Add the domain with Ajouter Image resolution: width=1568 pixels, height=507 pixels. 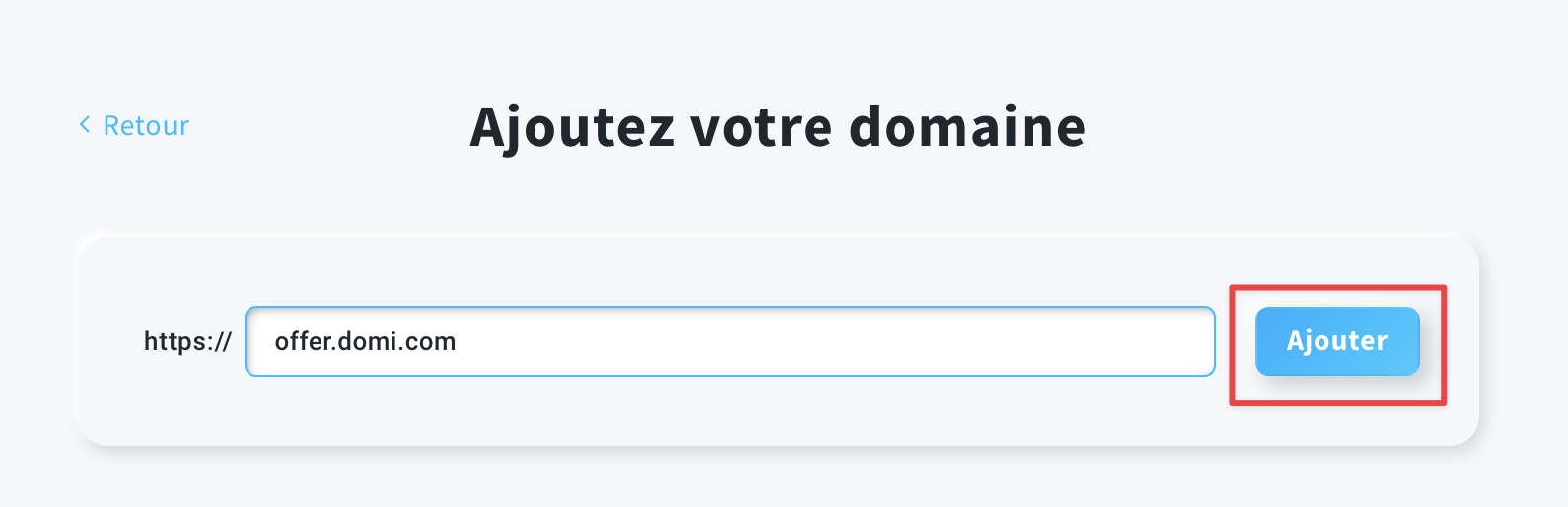click(1337, 341)
